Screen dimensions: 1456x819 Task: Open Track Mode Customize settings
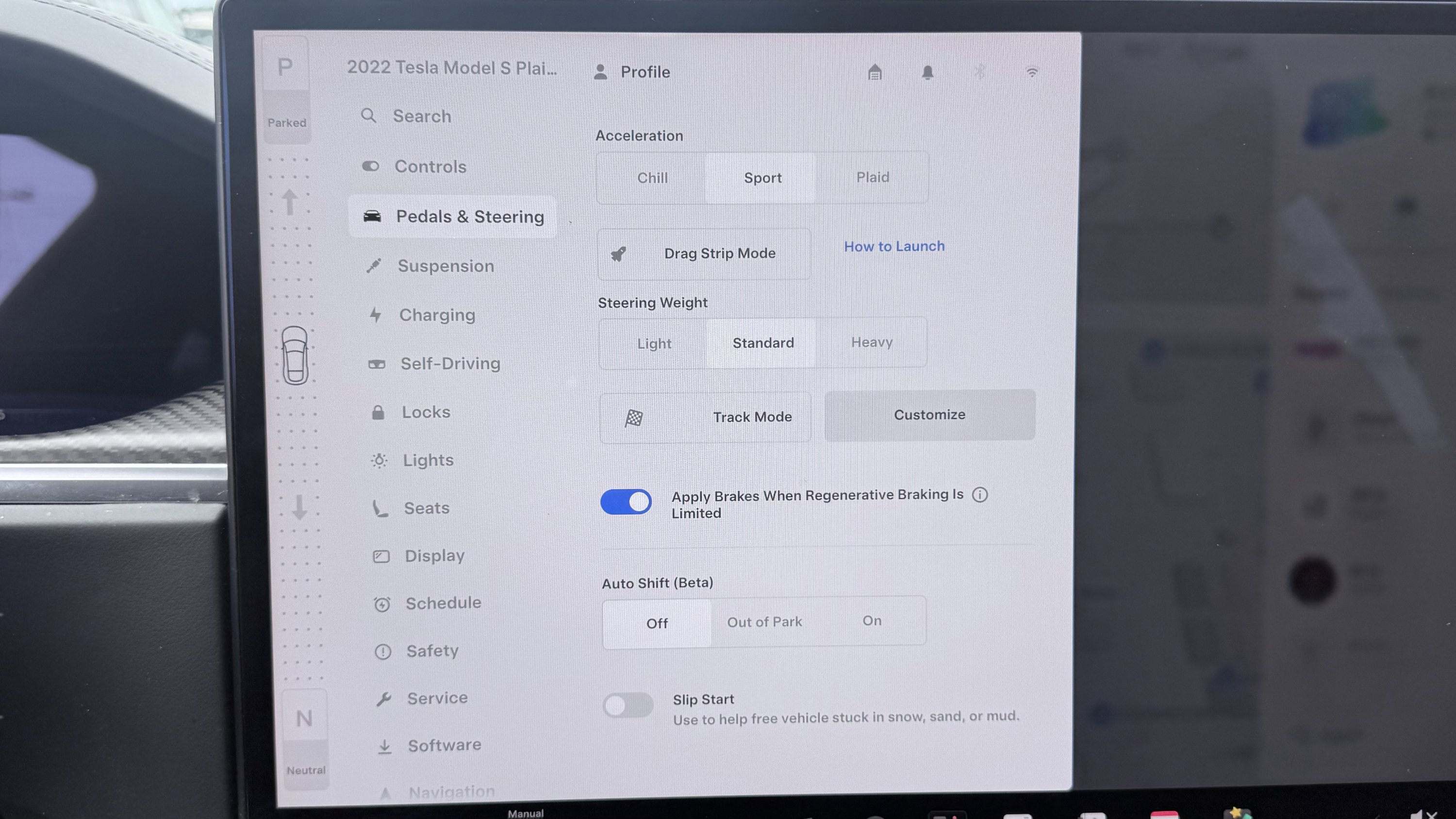930,415
